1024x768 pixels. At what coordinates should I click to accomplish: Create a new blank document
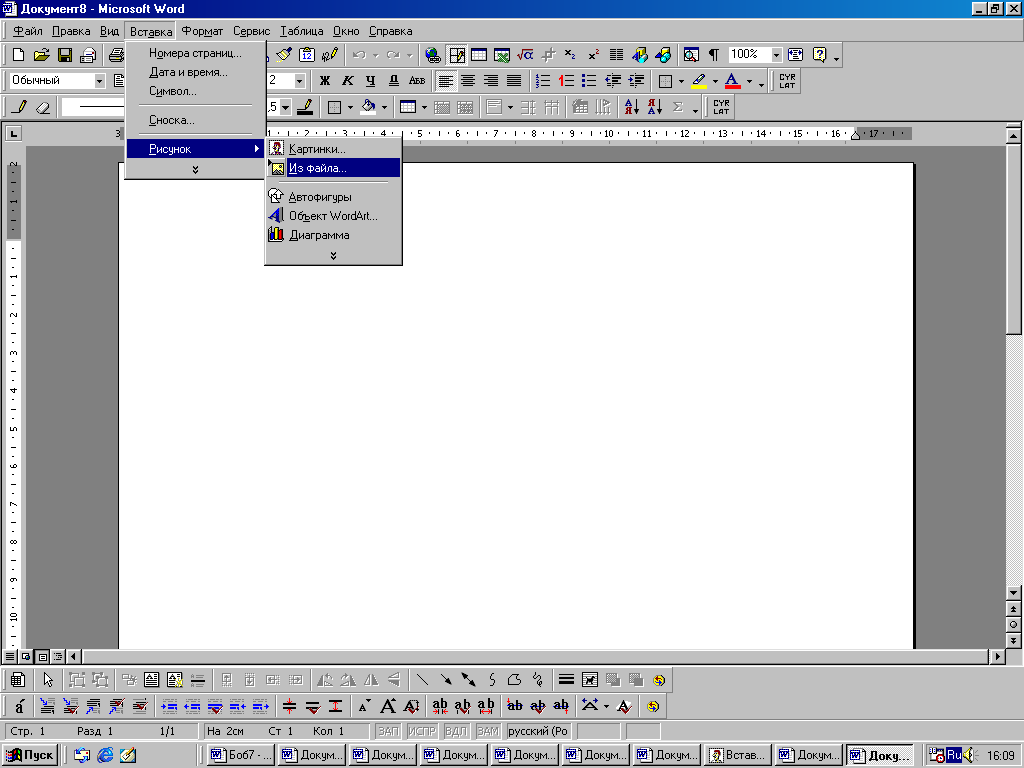point(18,55)
